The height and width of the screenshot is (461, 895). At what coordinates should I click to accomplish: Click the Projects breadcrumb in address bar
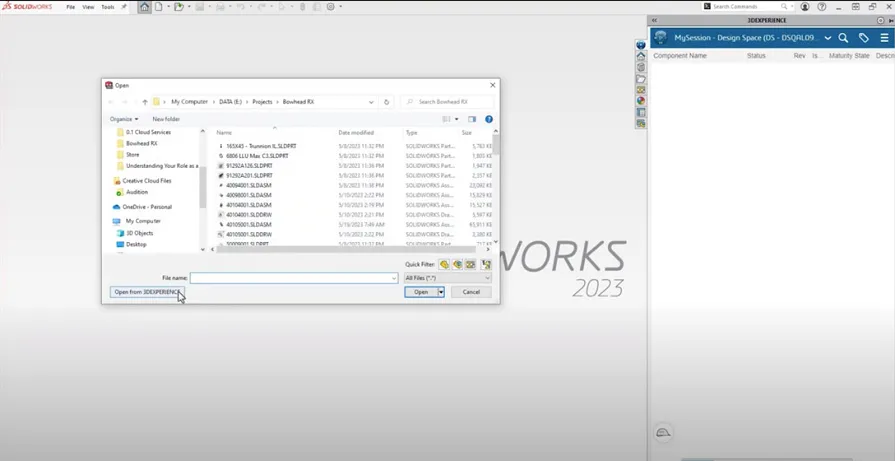coord(262,102)
